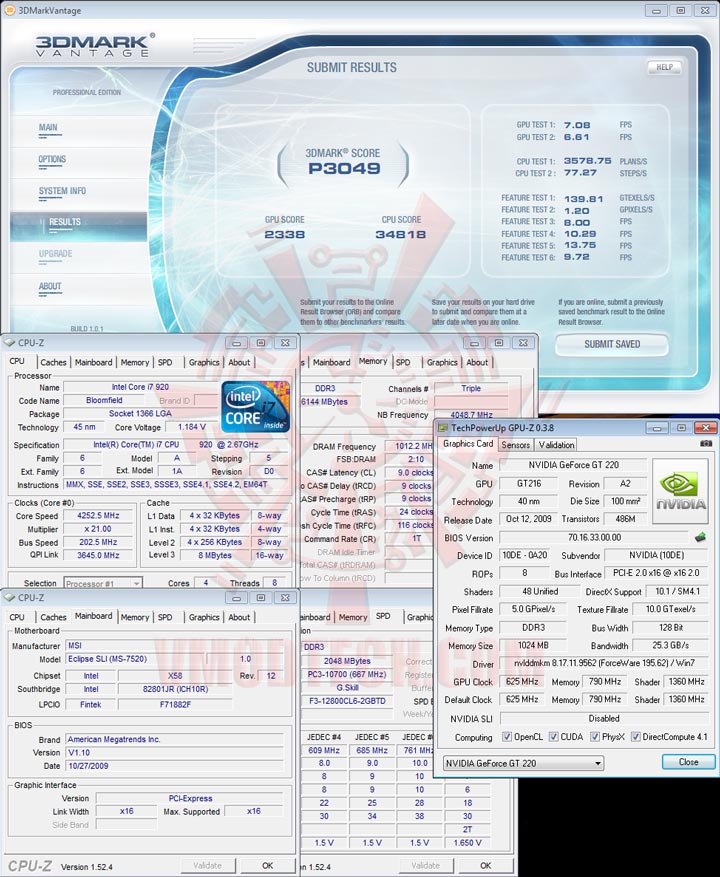Click the Close button in GPU-Z
The height and width of the screenshot is (877, 720).
tap(688, 762)
